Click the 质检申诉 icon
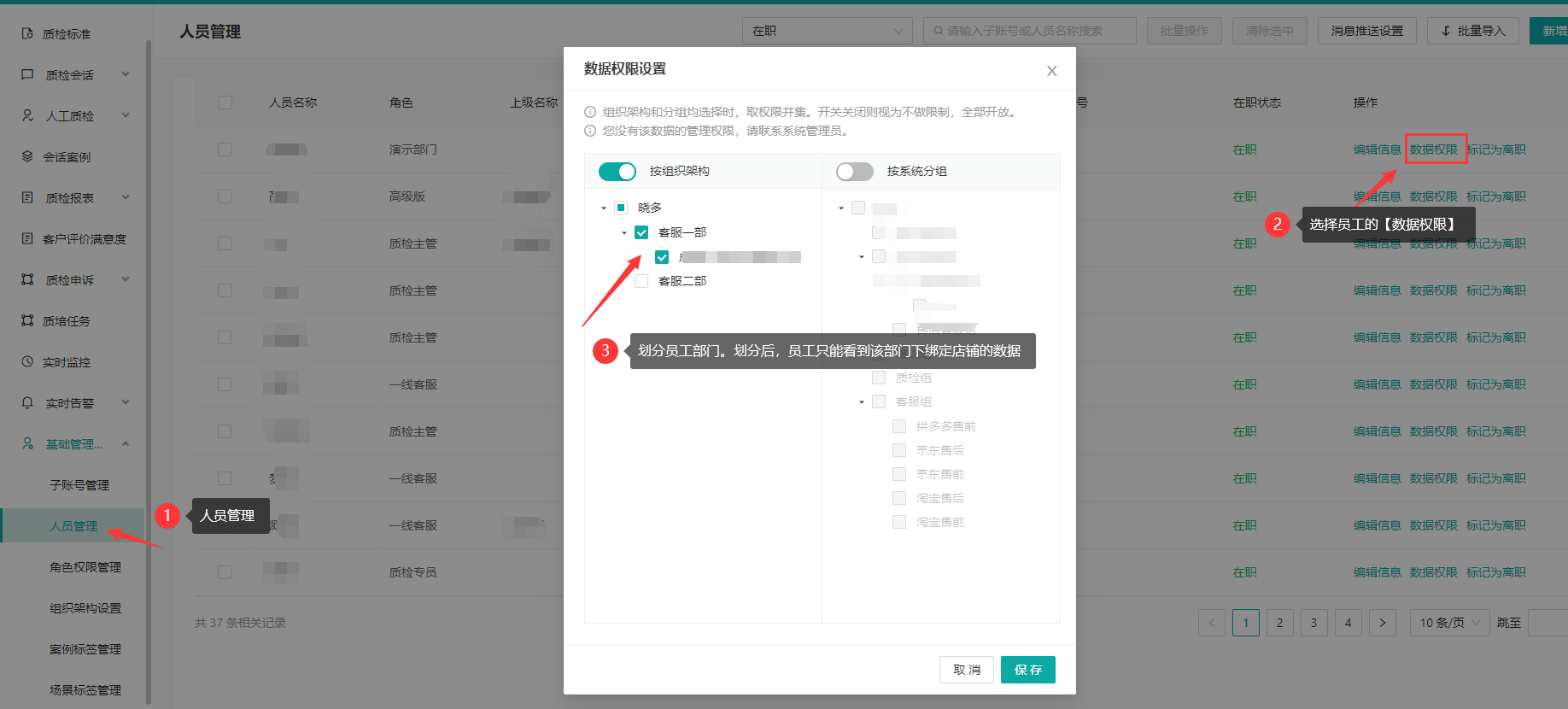Image resolution: width=1568 pixels, height=709 pixels. (x=27, y=279)
